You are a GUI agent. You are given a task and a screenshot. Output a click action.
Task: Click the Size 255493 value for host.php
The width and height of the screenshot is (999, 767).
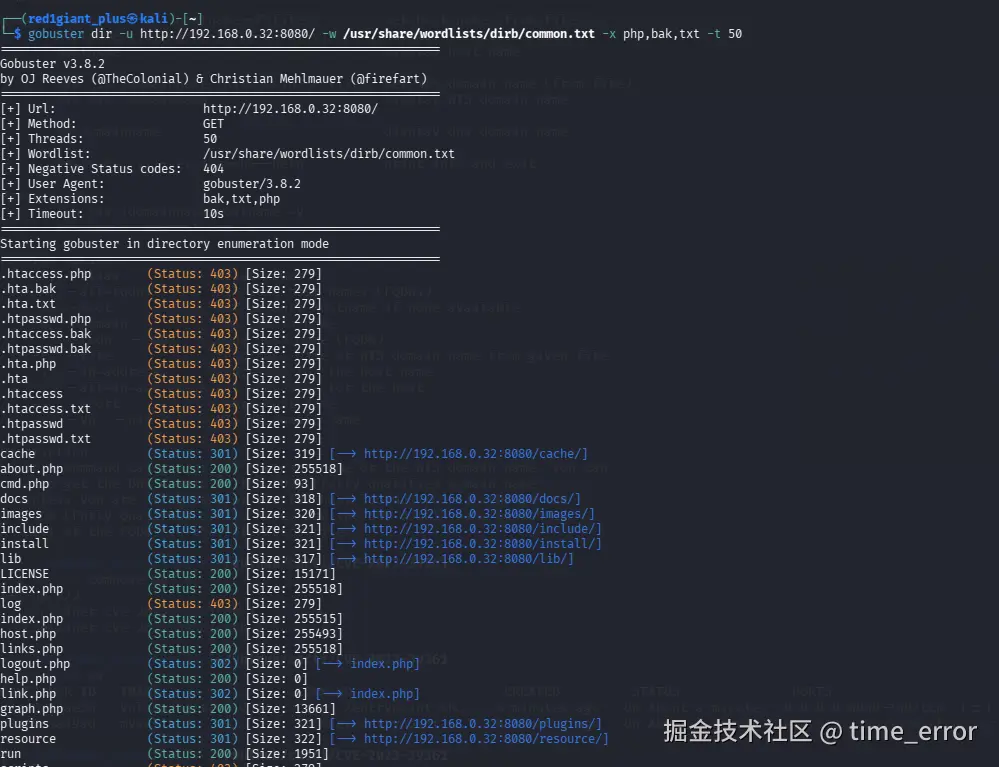point(294,634)
